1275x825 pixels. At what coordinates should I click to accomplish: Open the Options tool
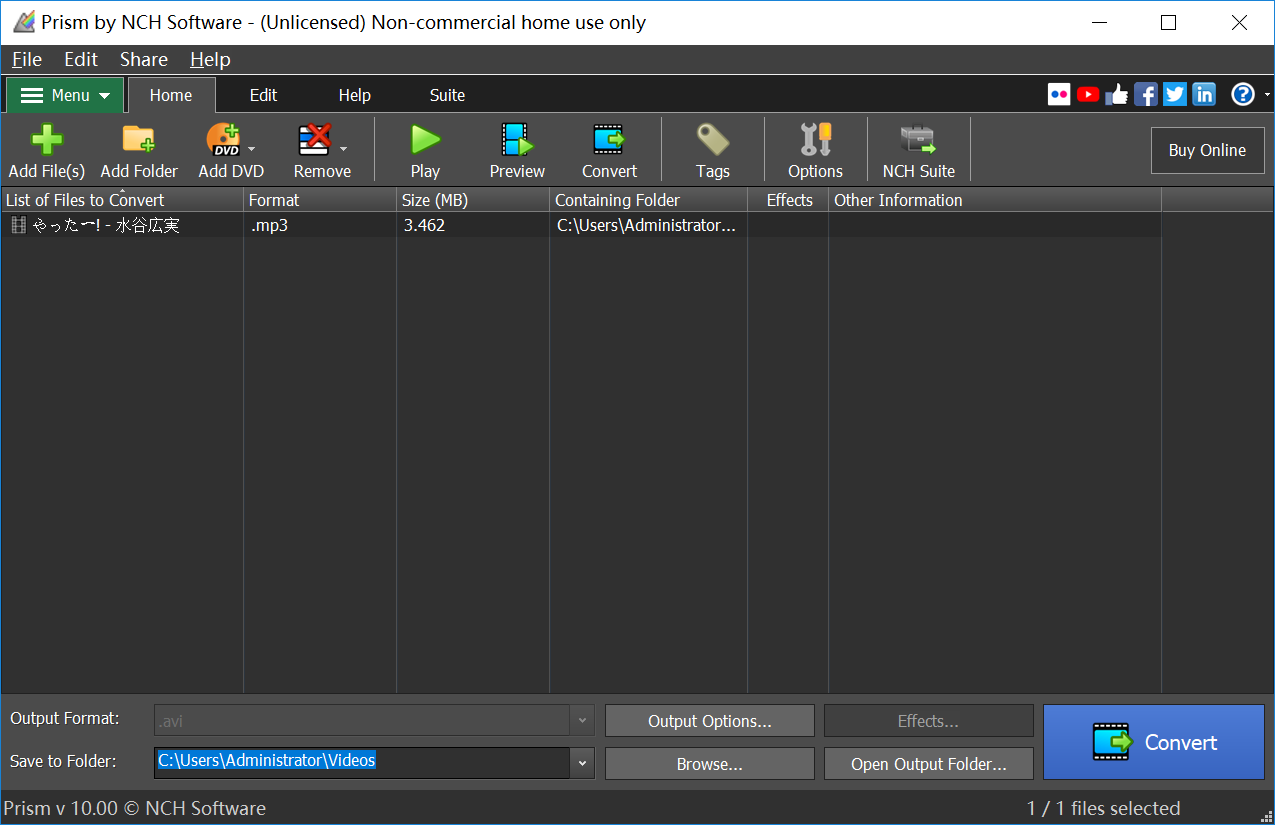click(x=815, y=150)
